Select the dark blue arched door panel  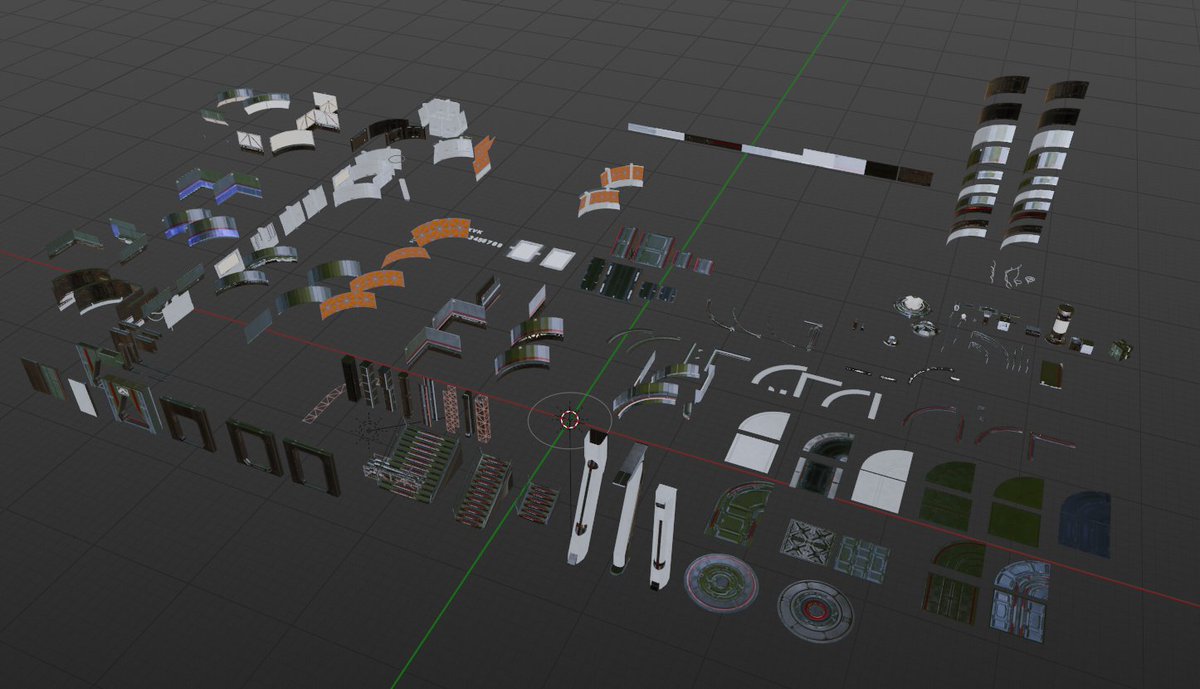pos(1084,523)
